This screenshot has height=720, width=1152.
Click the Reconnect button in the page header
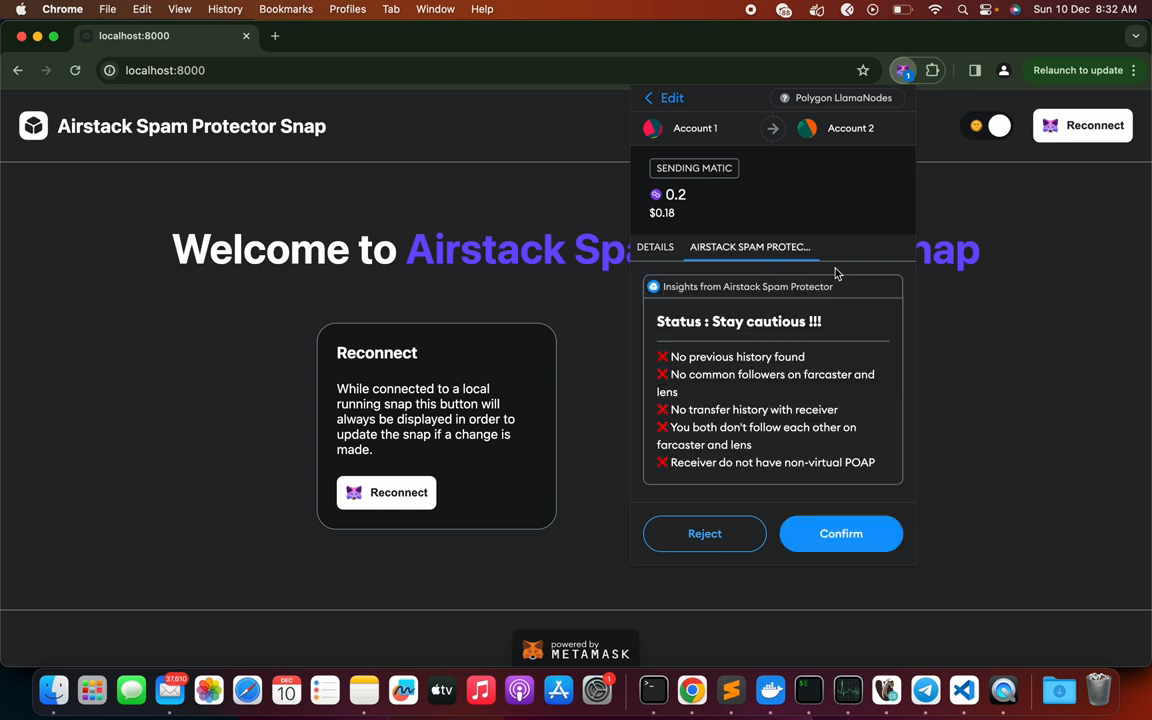(x=1083, y=126)
